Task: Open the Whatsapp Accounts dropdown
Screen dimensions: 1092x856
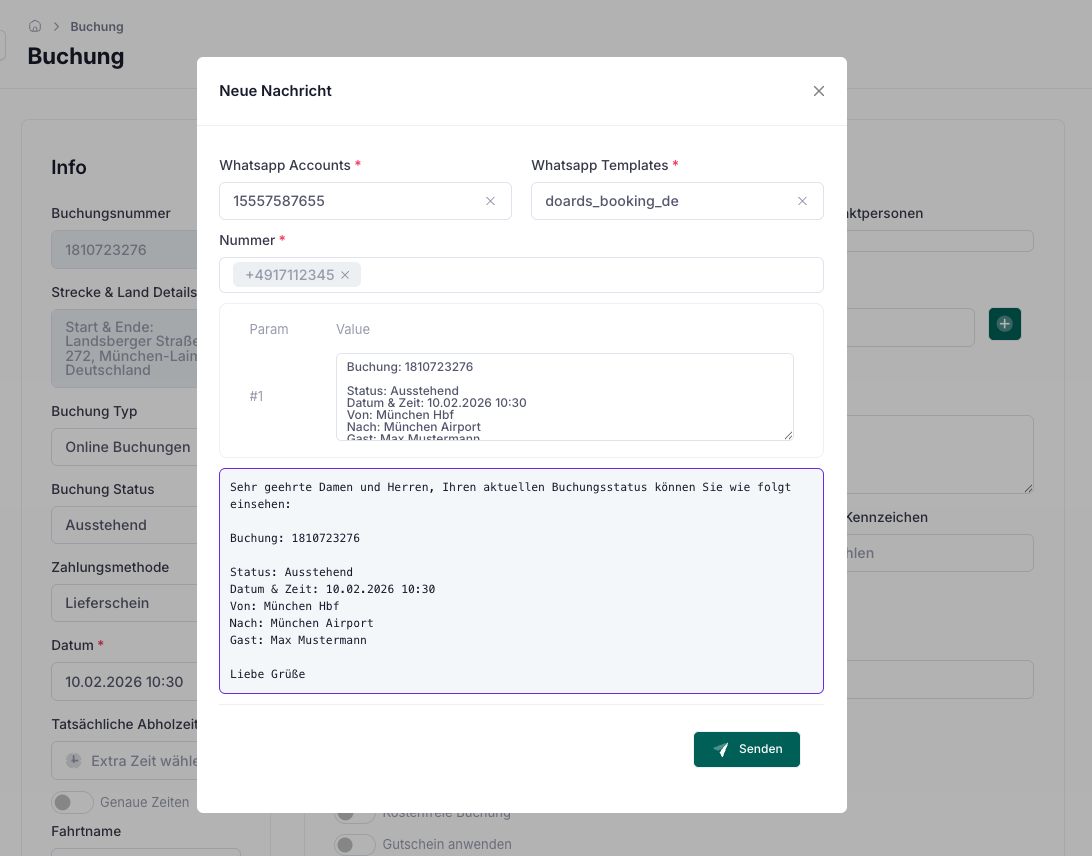Action: [x=350, y=201]
